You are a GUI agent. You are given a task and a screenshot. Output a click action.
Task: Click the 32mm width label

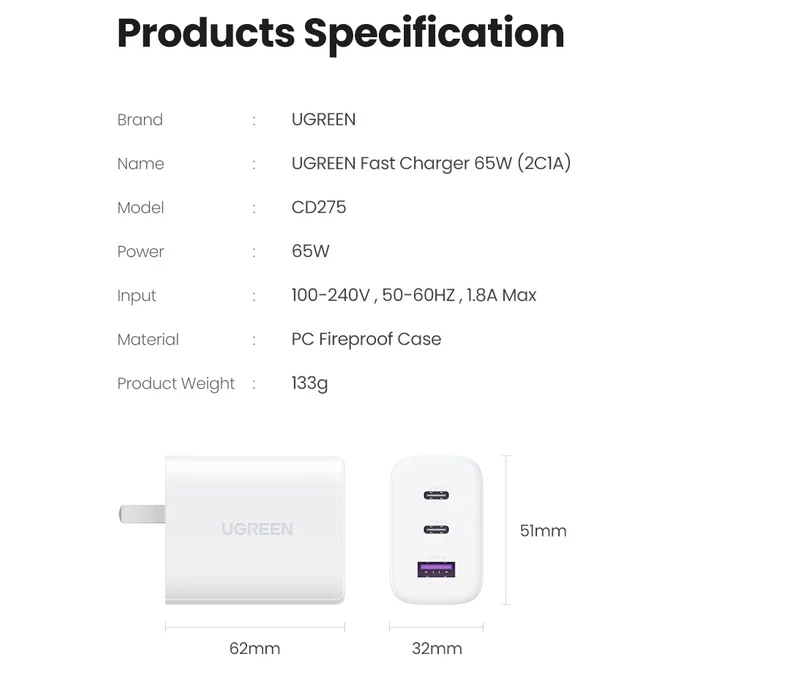click(437, 648)
